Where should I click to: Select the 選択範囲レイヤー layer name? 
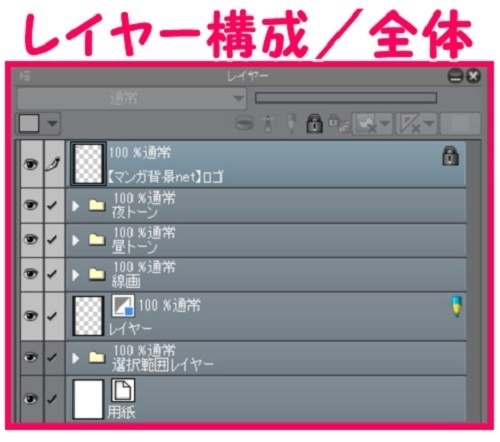coord(162,365)
